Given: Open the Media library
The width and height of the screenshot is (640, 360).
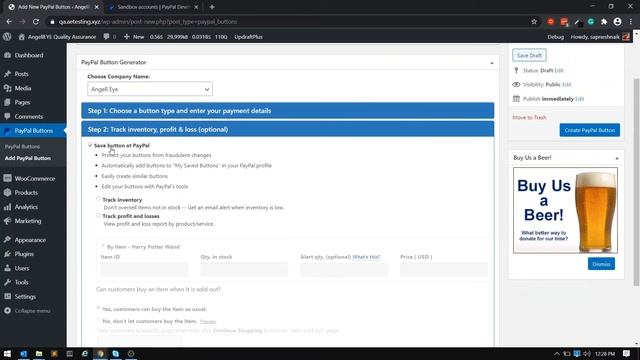Looking at the screenshot, I should tap(22, 88).
